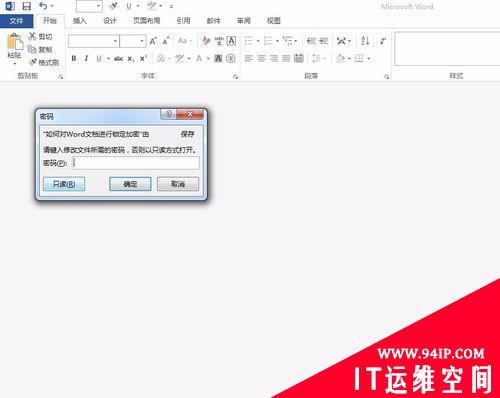Activate the Format Painter (格式刷) in Clipboard group
Screen dimensions: 500x398
[44, 62]
